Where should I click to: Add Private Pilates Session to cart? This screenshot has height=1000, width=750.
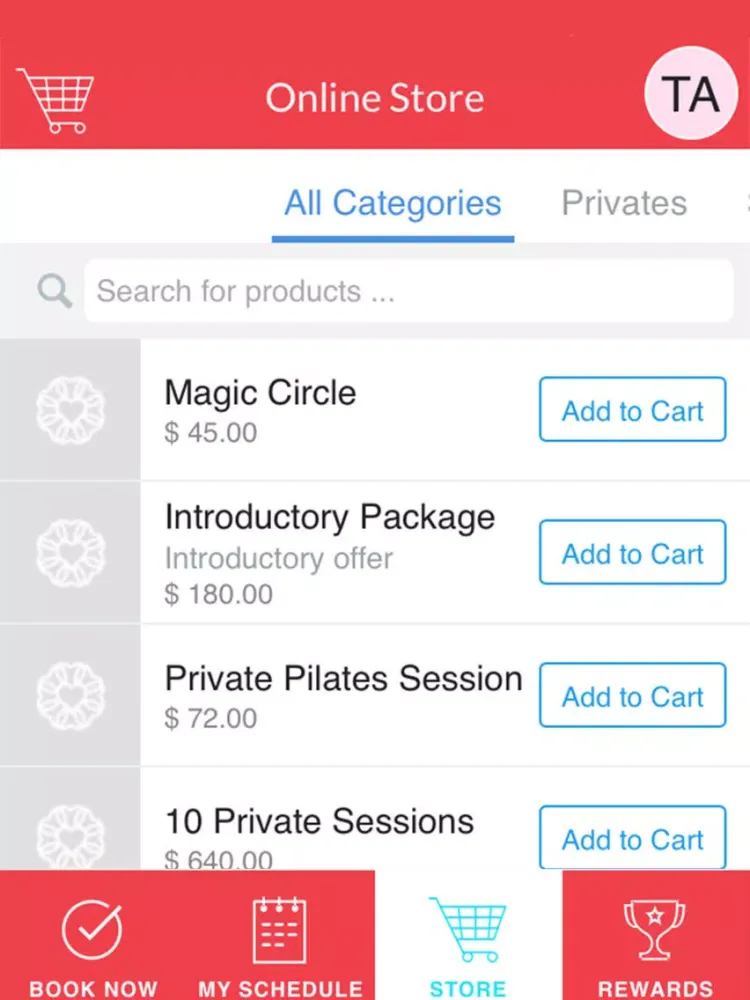pyautogui.click(x=632, y=696)
